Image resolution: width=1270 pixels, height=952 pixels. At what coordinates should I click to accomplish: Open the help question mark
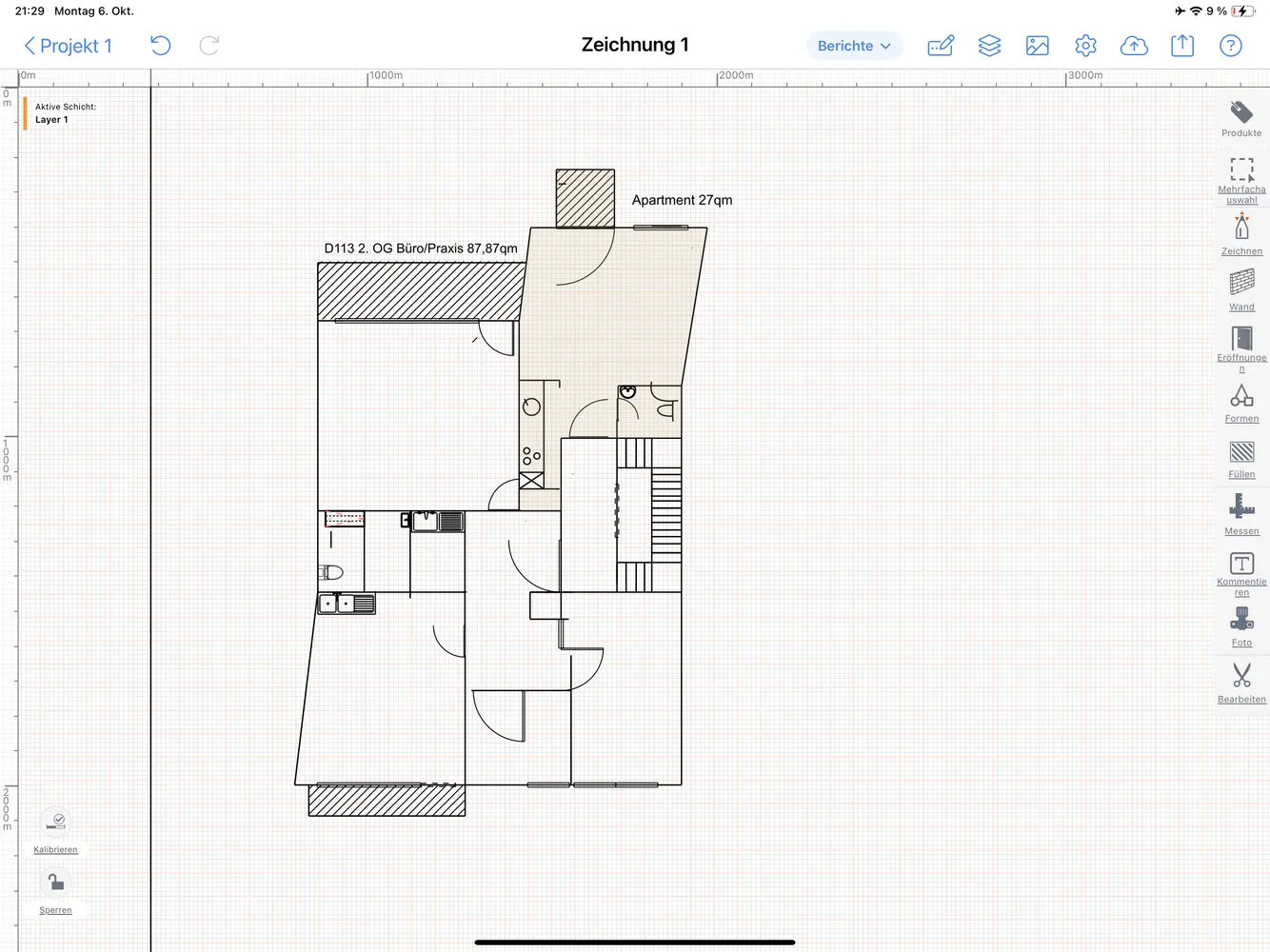[1231, 45]
